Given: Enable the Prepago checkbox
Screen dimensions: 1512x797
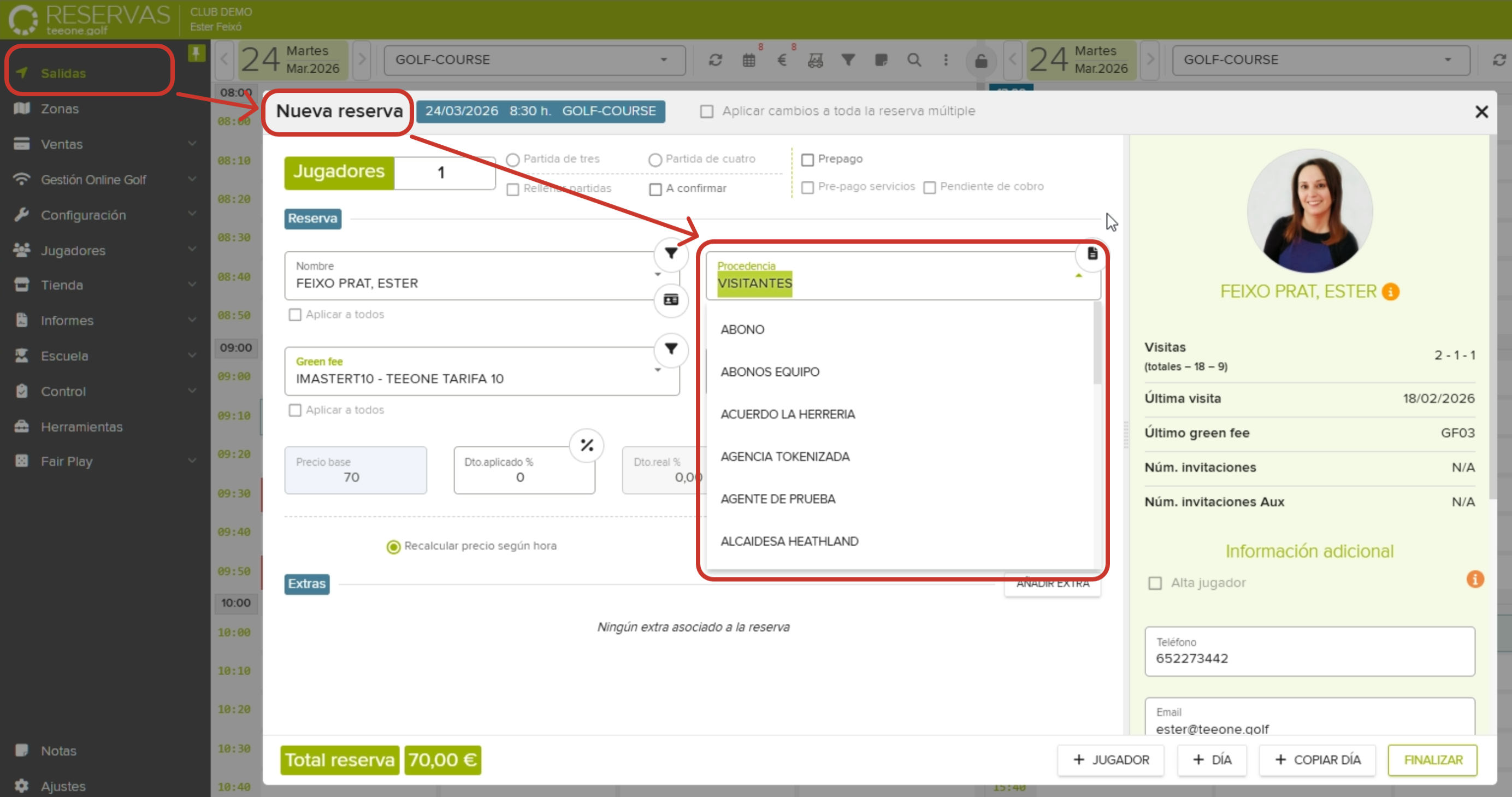Looking at the screenshot, I should click(808, 160).
